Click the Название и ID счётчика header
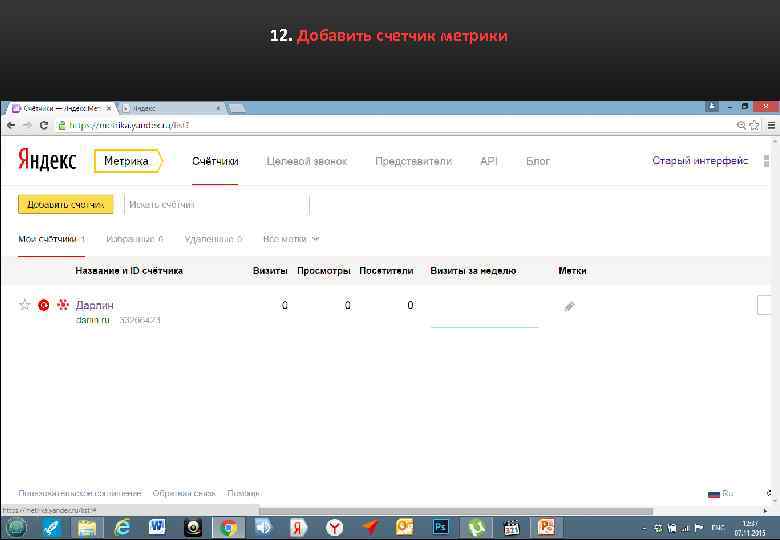780x540 pixels. (x=129, y=271)
